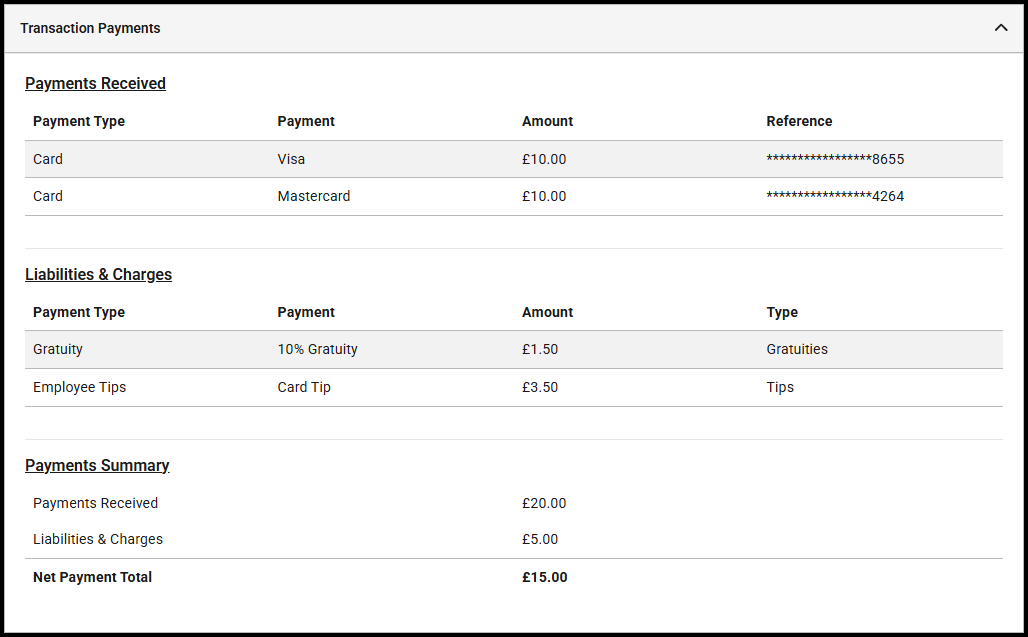The height and width of the screenshot is (637, 1028).
Task: Click the £3.50 card tip amount
Action: [540, 388]
